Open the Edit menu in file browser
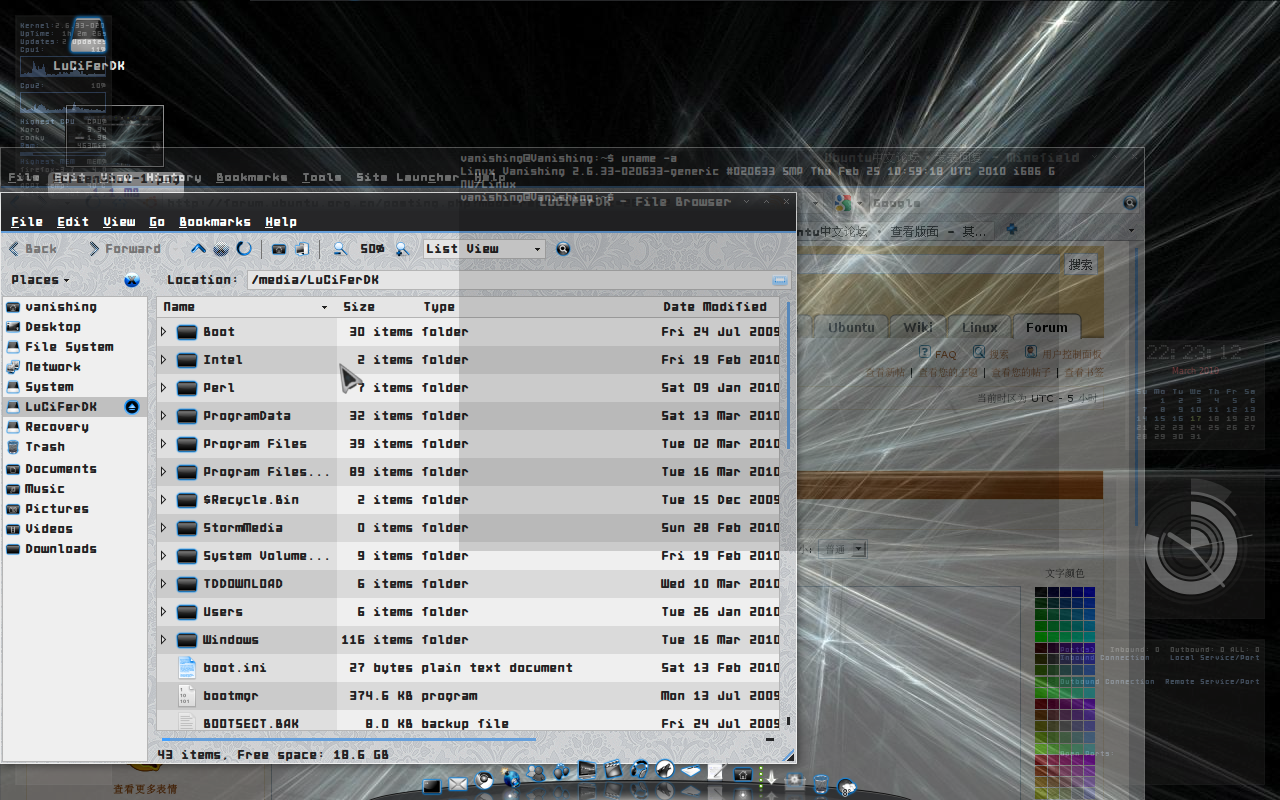The height and width of the screenshot is (800, 1280). tap(73, 222)
